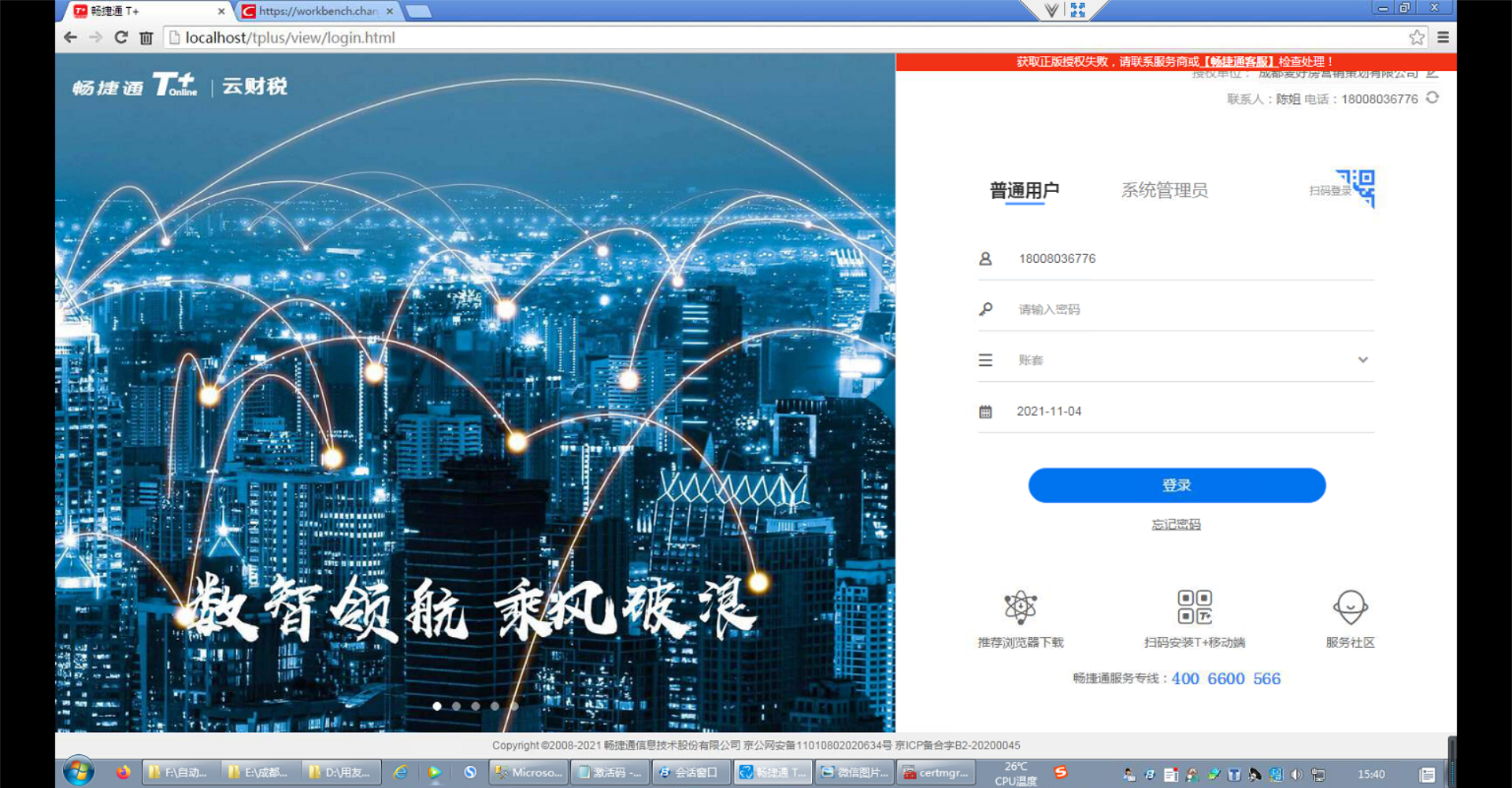Click the 忘记密码 link

click(1176, 524)
